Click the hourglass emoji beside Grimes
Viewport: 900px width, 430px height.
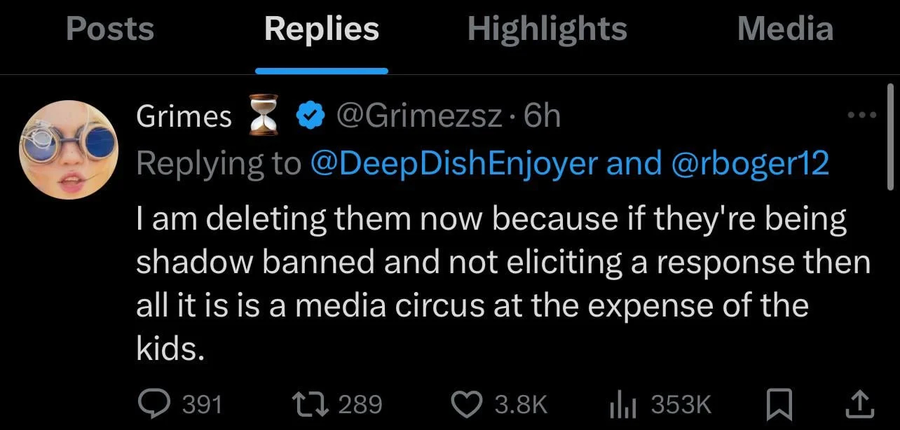[263, 117]
